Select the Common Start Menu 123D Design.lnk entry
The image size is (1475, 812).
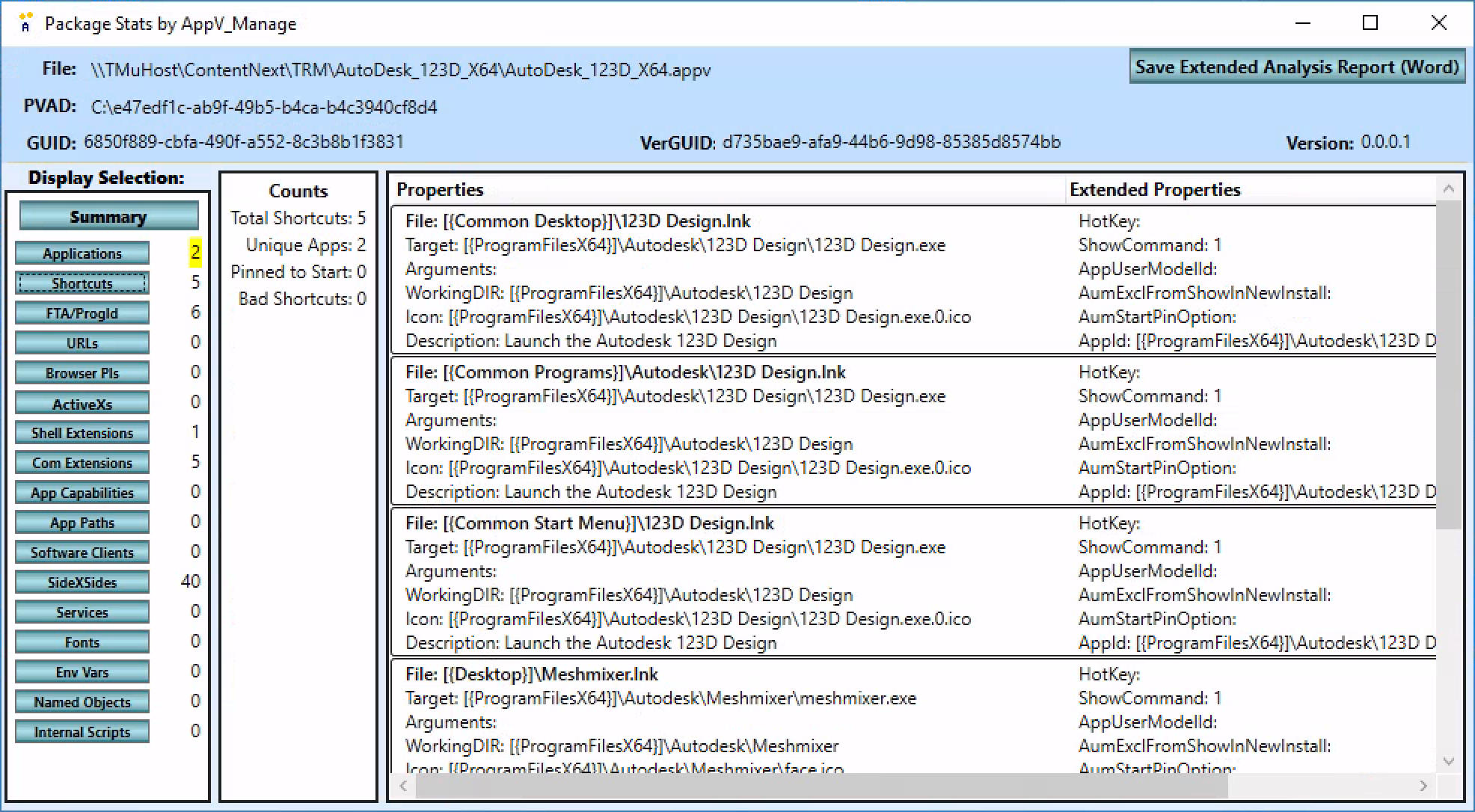coord(913,582)
